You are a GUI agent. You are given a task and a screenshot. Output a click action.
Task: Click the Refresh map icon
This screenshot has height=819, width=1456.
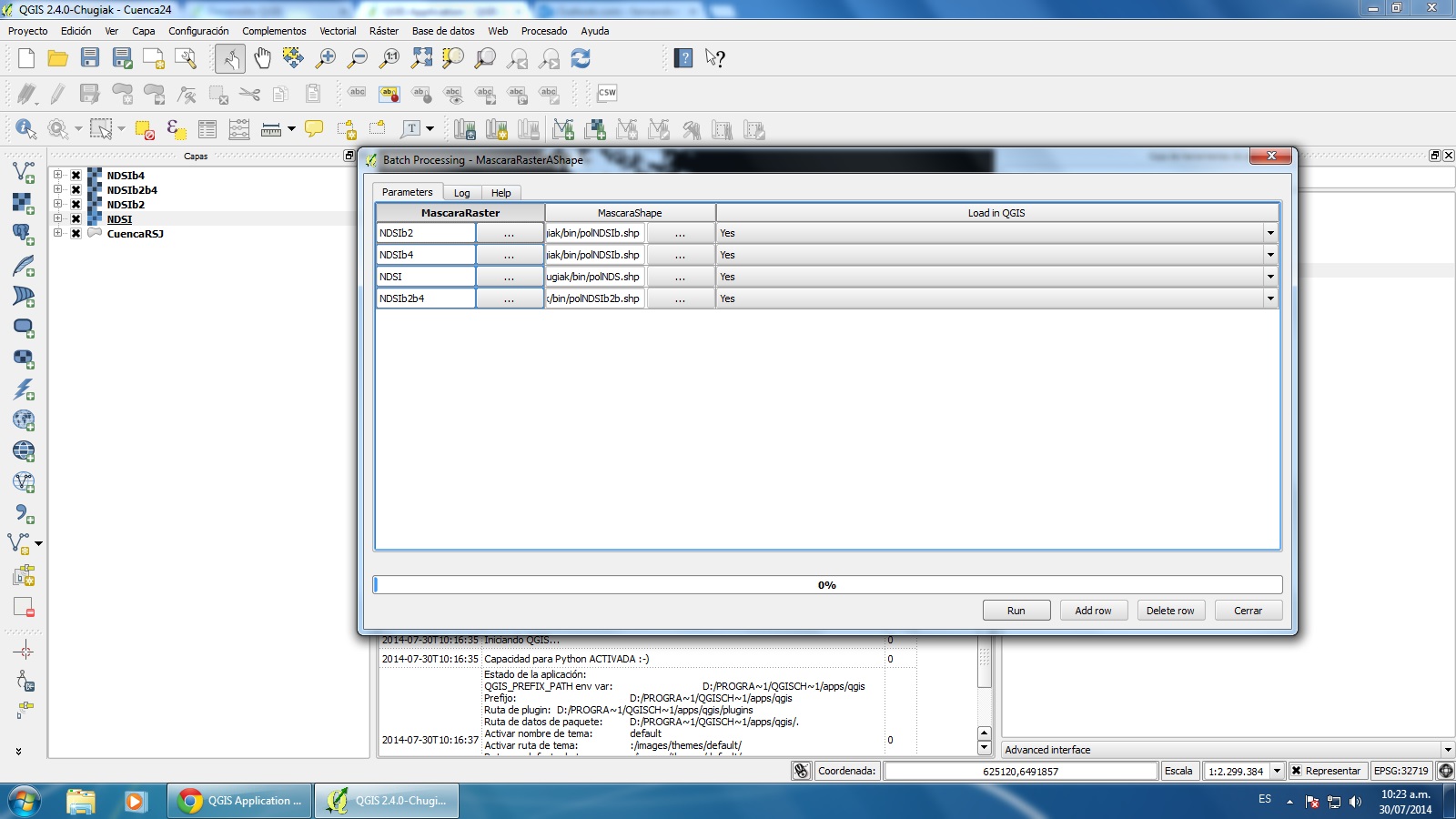click(x=581, y=59)
